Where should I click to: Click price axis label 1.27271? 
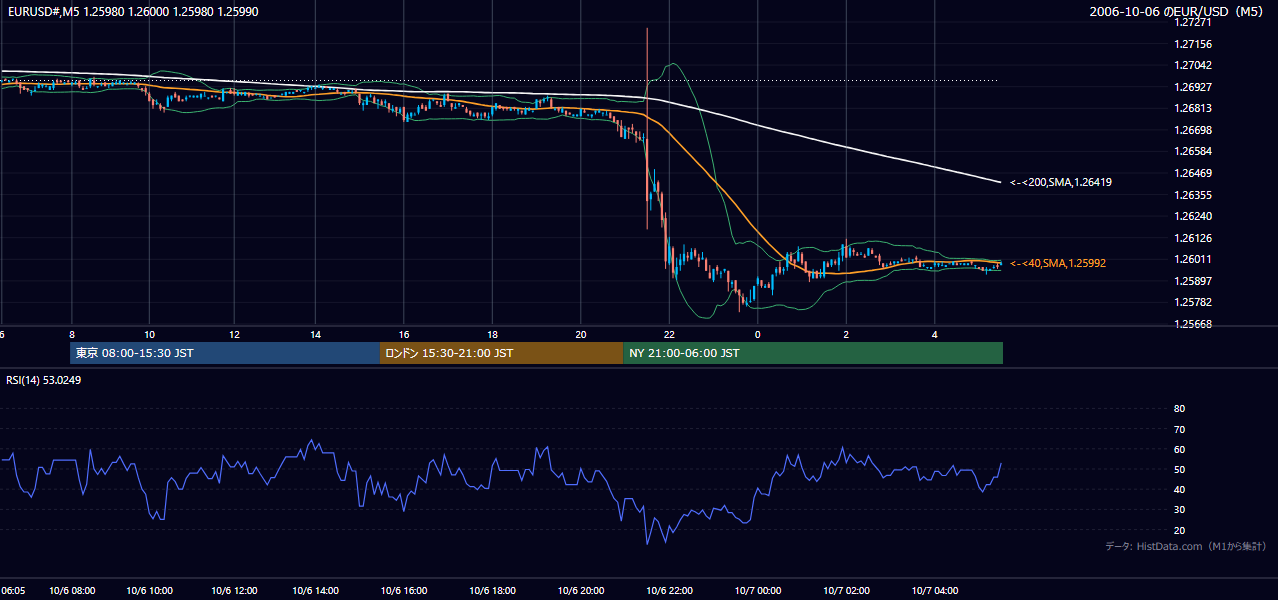tap(1194, 22)
